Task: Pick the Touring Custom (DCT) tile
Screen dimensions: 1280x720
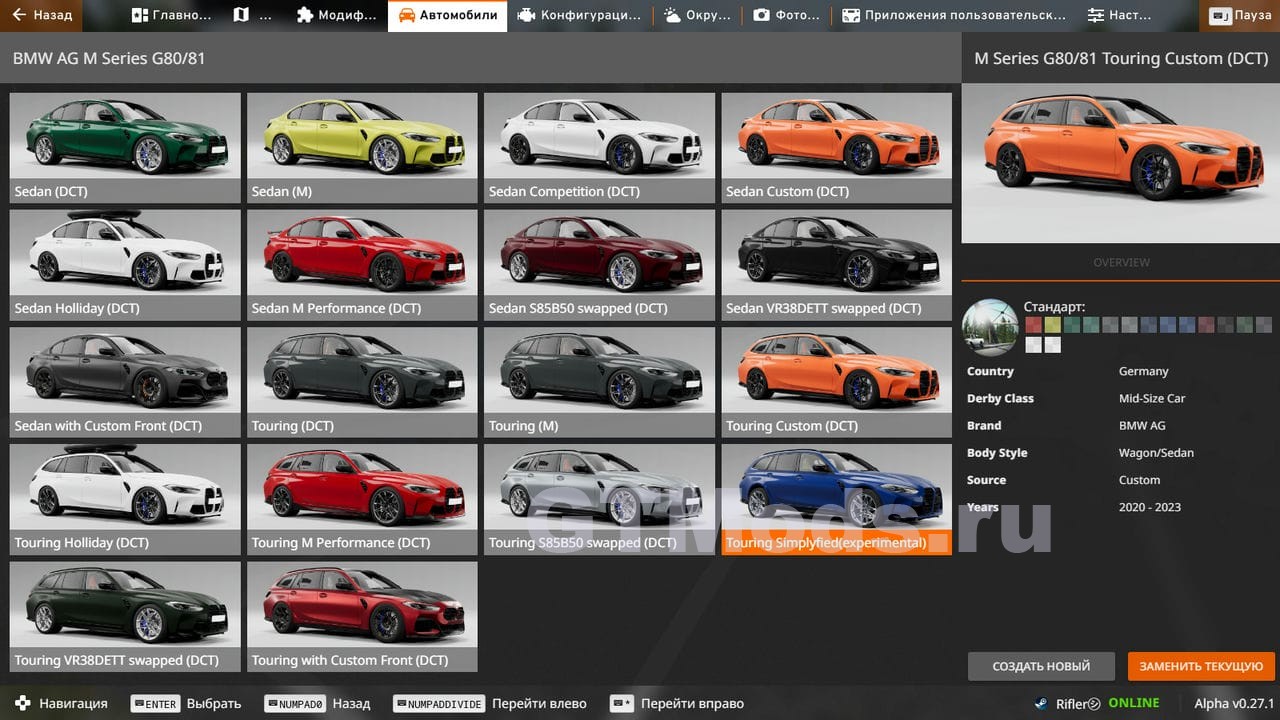Action: (x=837, y=382)
